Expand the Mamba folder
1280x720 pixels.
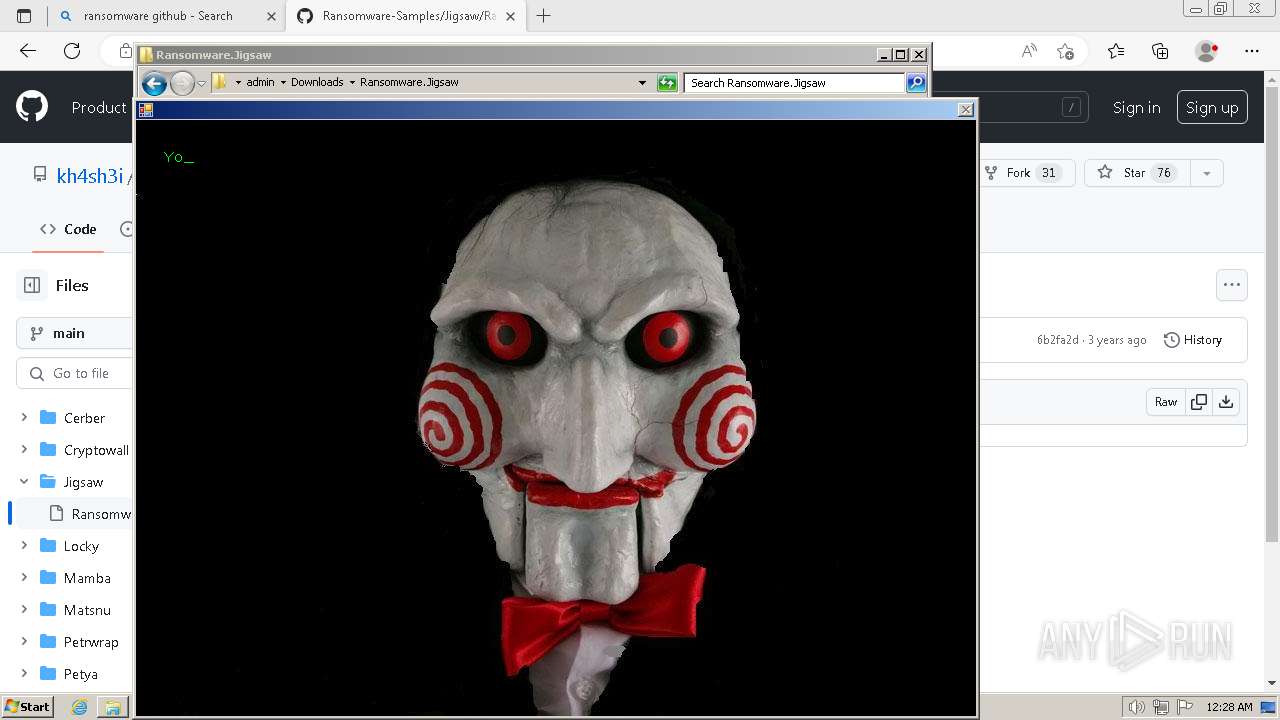[24, 577]
